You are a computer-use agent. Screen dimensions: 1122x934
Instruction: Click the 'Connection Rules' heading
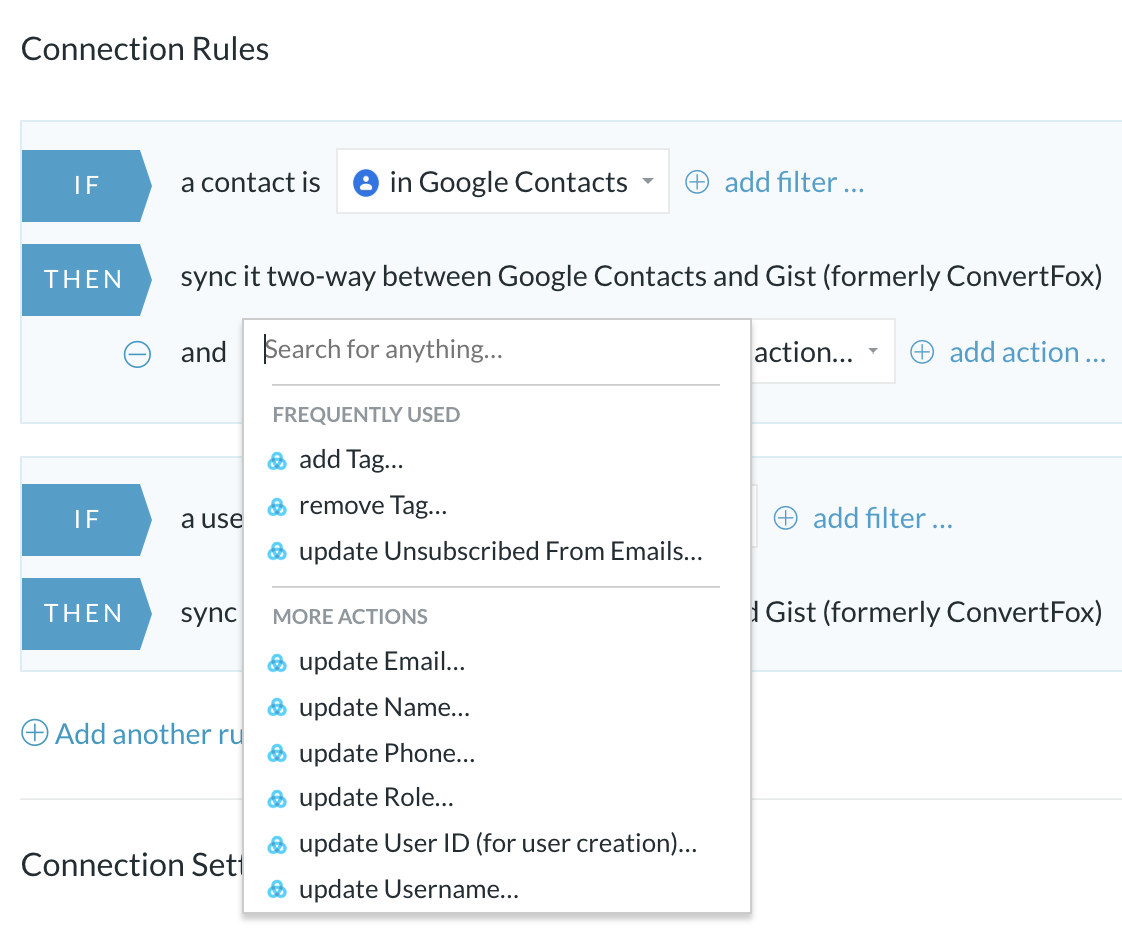point(145,49)
